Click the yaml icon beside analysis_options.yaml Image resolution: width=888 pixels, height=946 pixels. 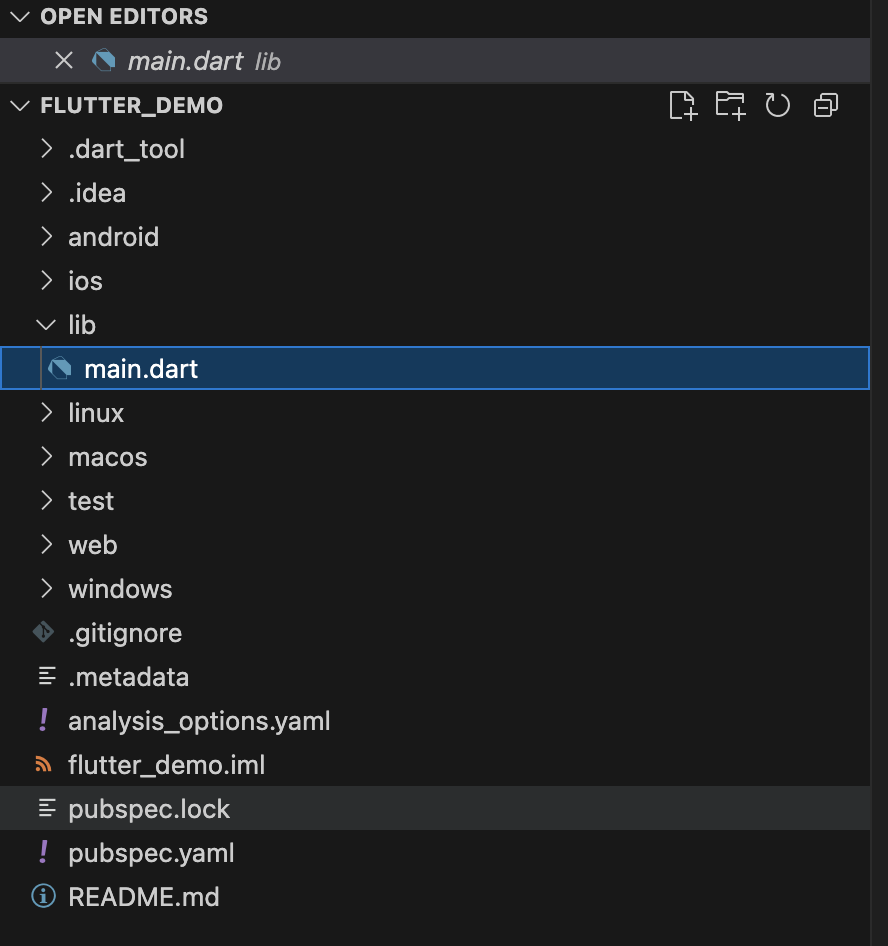[x=44, y=720]
